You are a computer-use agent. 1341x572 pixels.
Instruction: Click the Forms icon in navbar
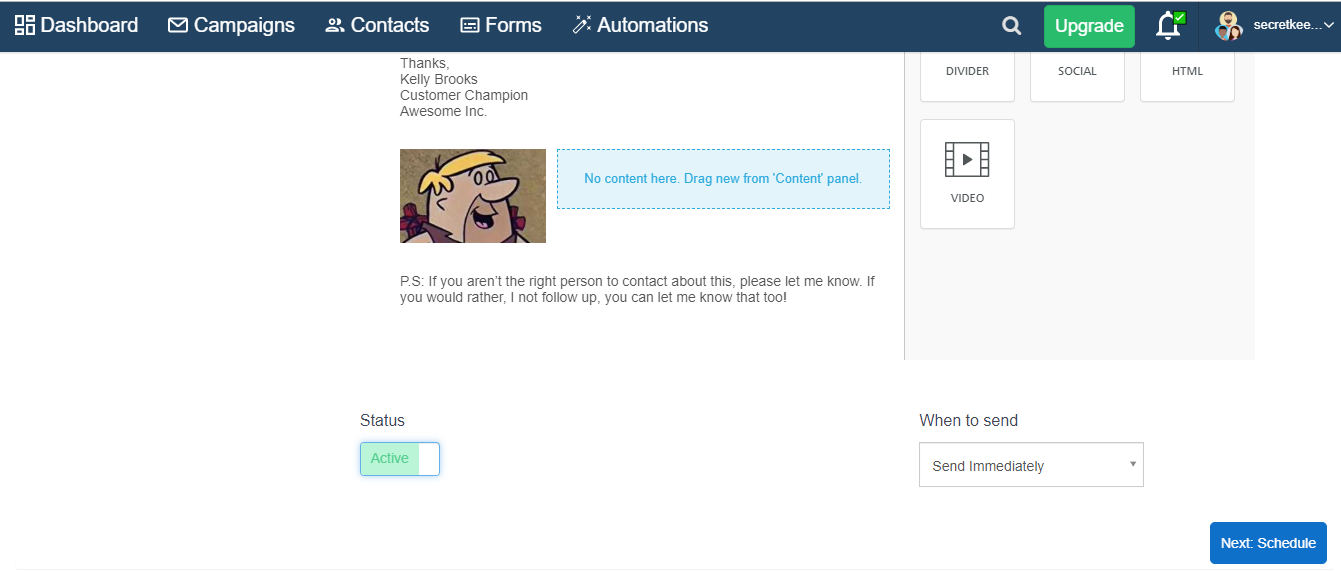coord(470,26)
